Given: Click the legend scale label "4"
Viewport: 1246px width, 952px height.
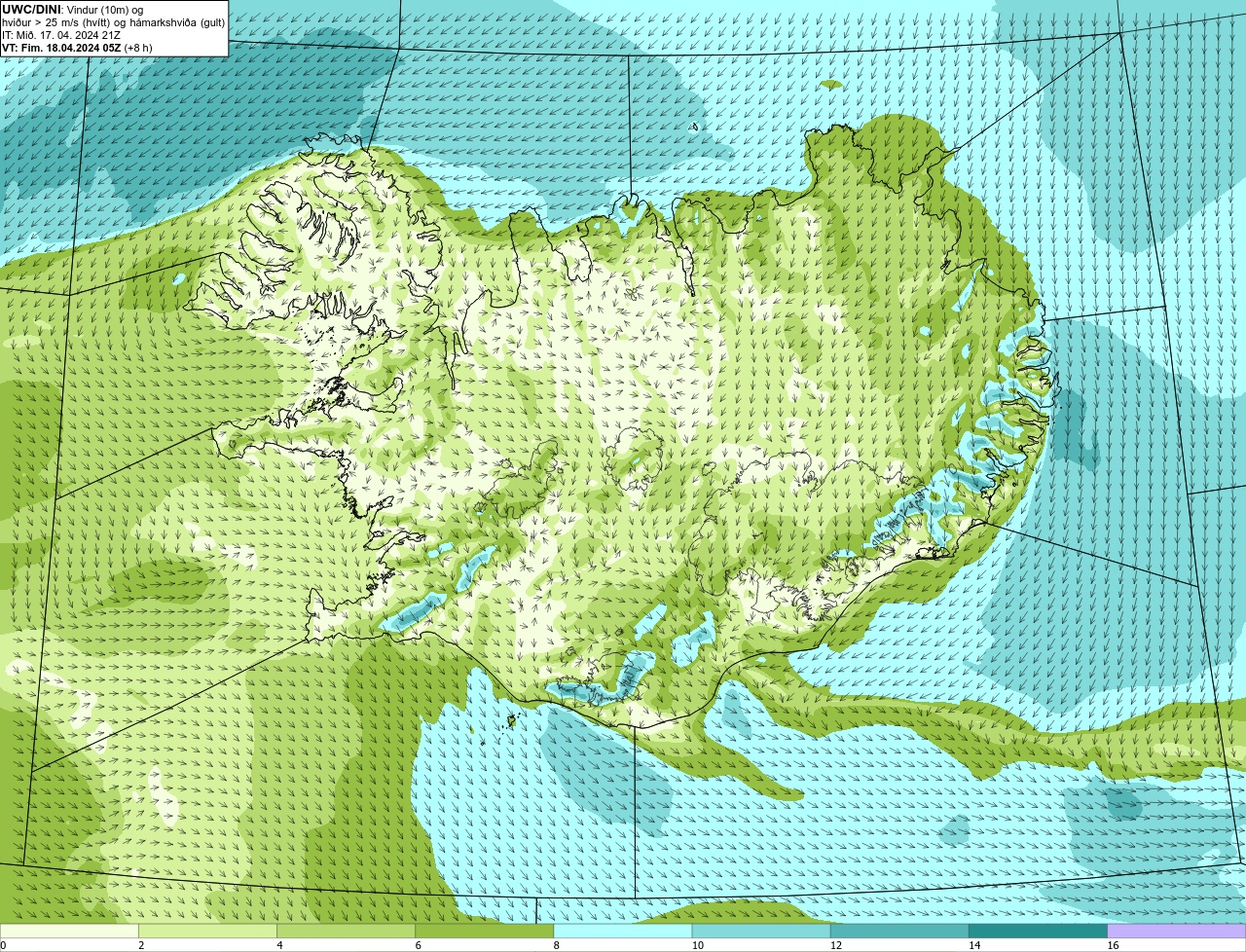Looking at the screenshot, I should (279, 945).
